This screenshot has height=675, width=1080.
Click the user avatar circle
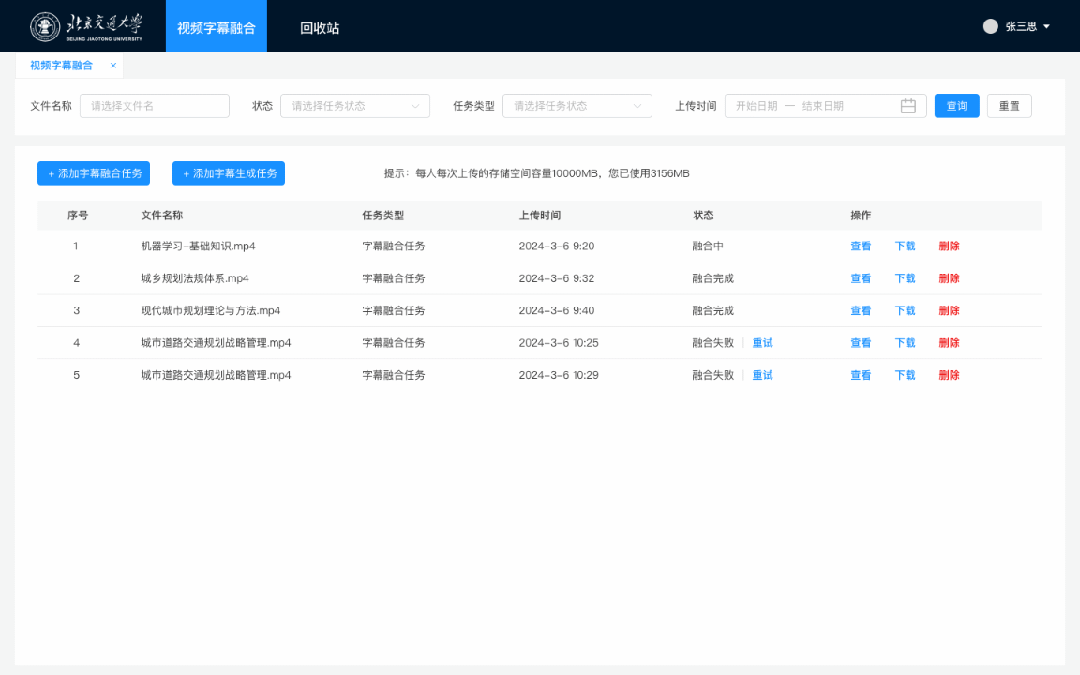coord(990,27)
